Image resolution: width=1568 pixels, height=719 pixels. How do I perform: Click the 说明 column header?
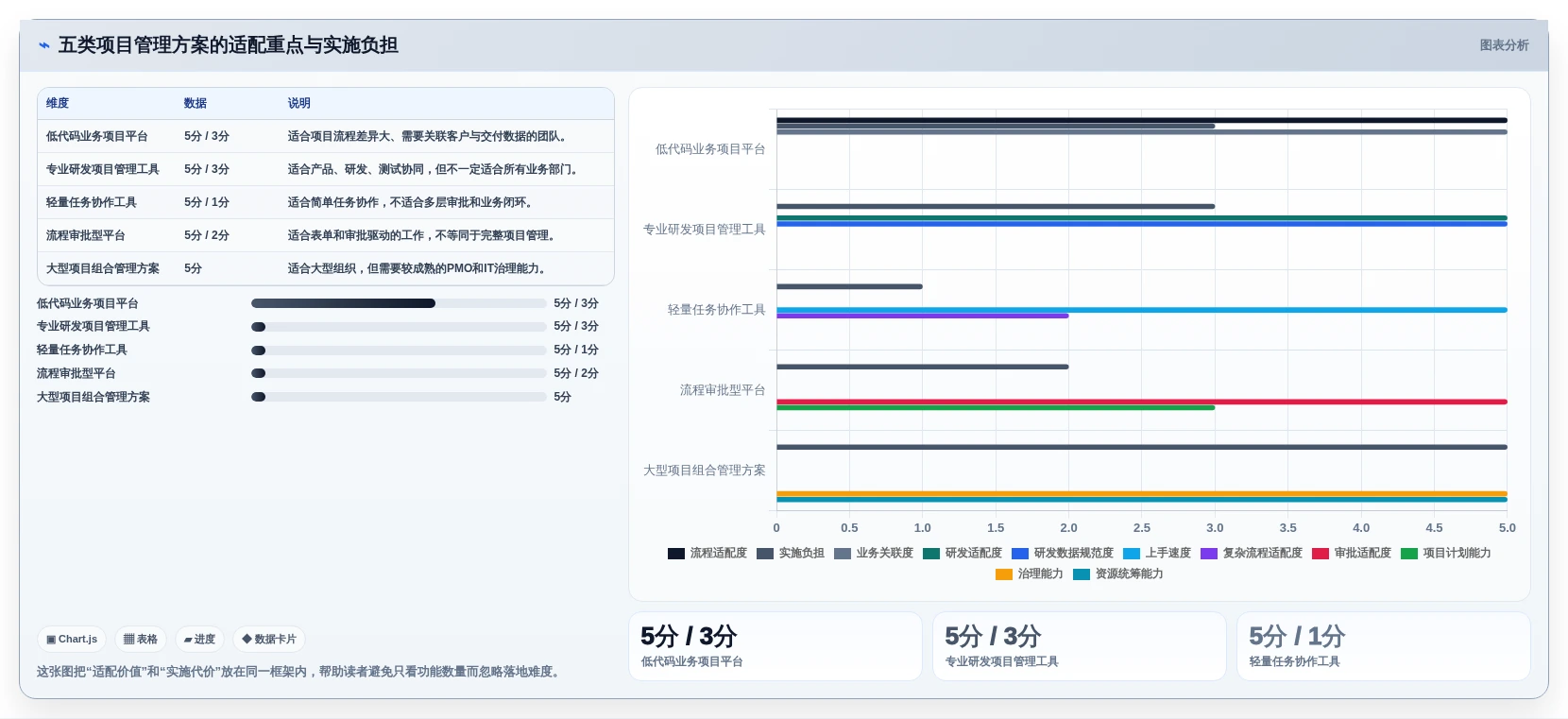[x=299, y=103]
